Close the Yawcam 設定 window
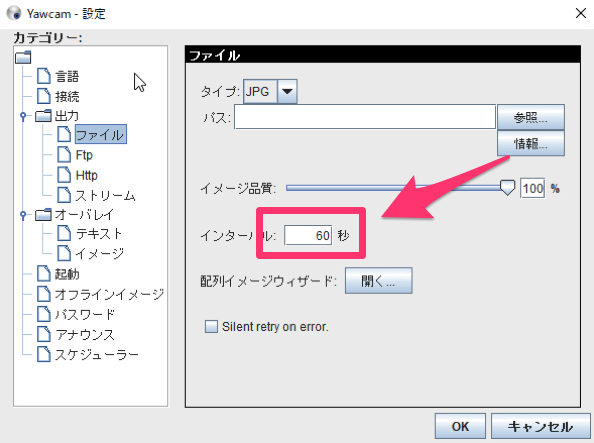594x443 pixels. [x=580, y=13]
